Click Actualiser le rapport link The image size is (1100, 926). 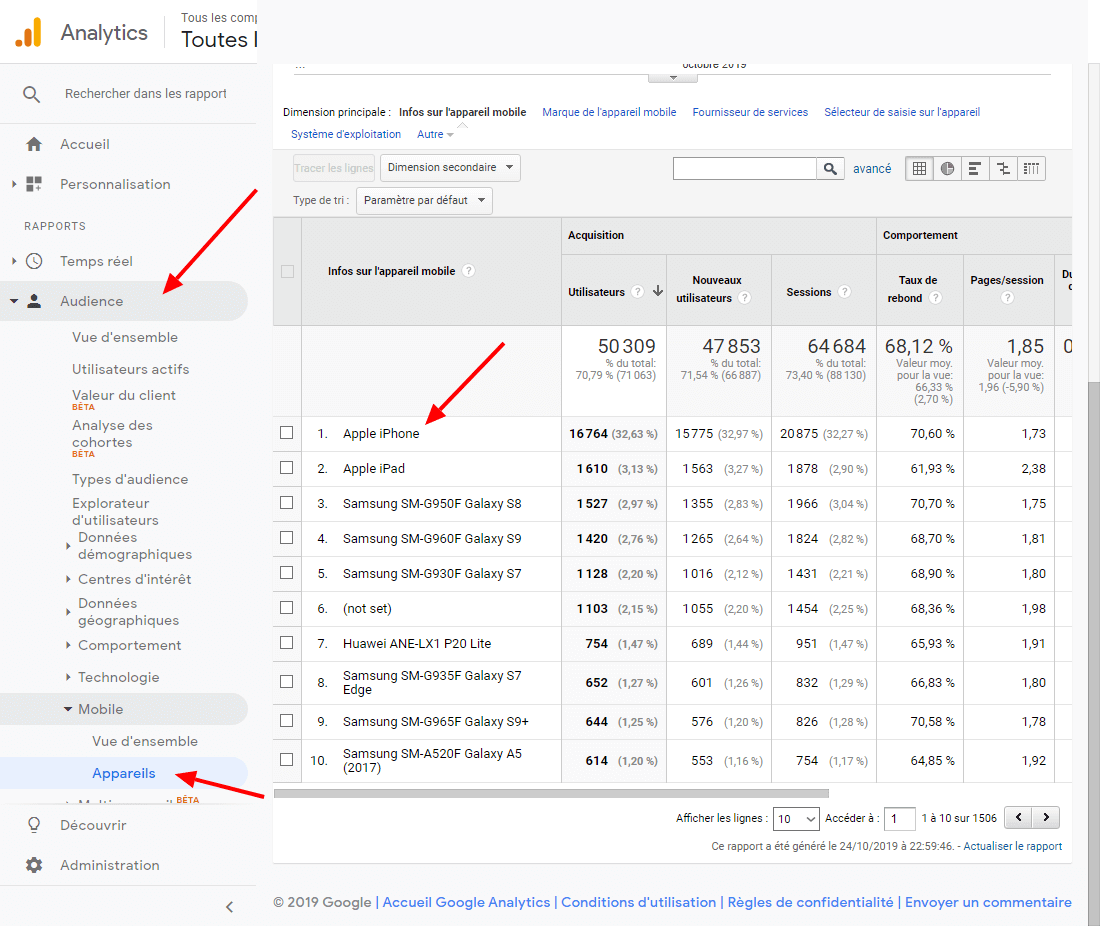click(1012, 846)
